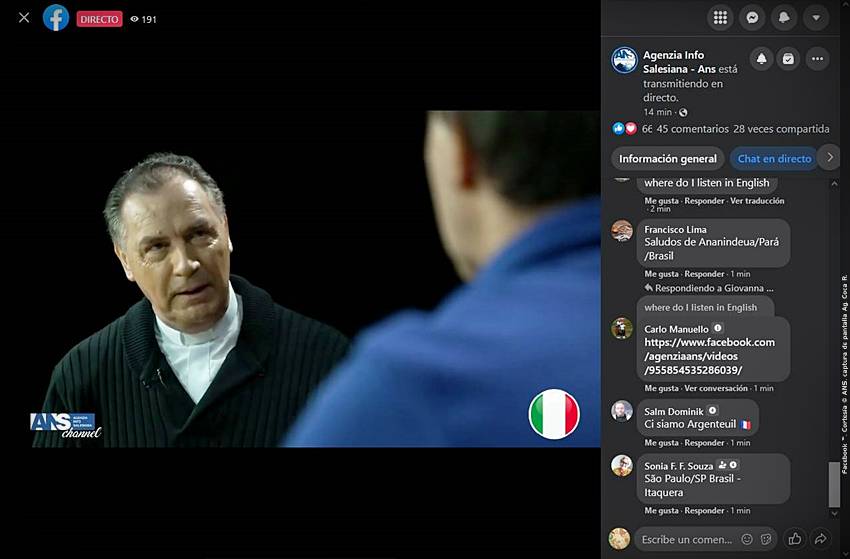
Task: Open Ver conversación under Carlo Manuello
Action: click(716, 388)
